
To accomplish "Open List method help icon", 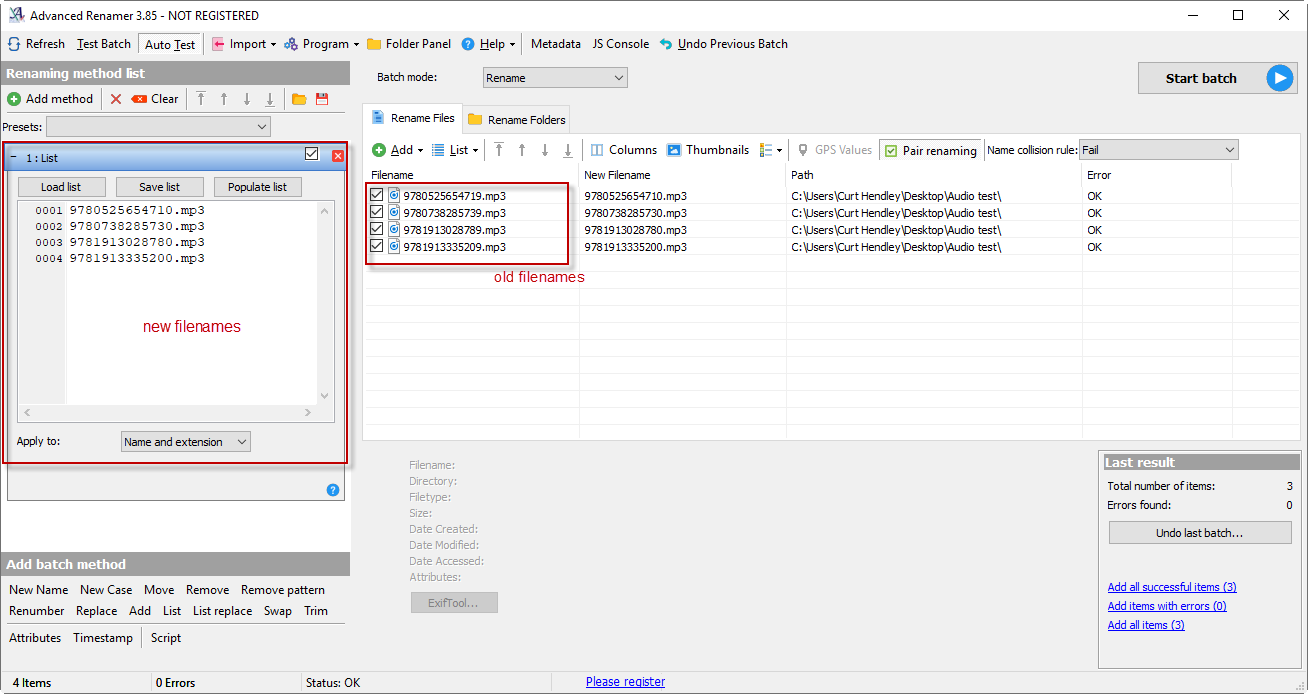I will coord(333,490).
